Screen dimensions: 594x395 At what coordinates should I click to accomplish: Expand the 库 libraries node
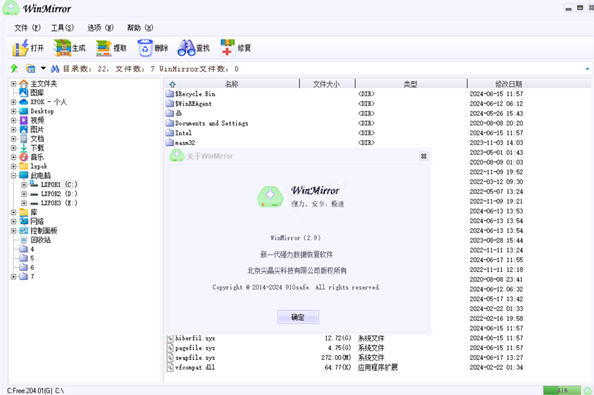click(14, 212)
